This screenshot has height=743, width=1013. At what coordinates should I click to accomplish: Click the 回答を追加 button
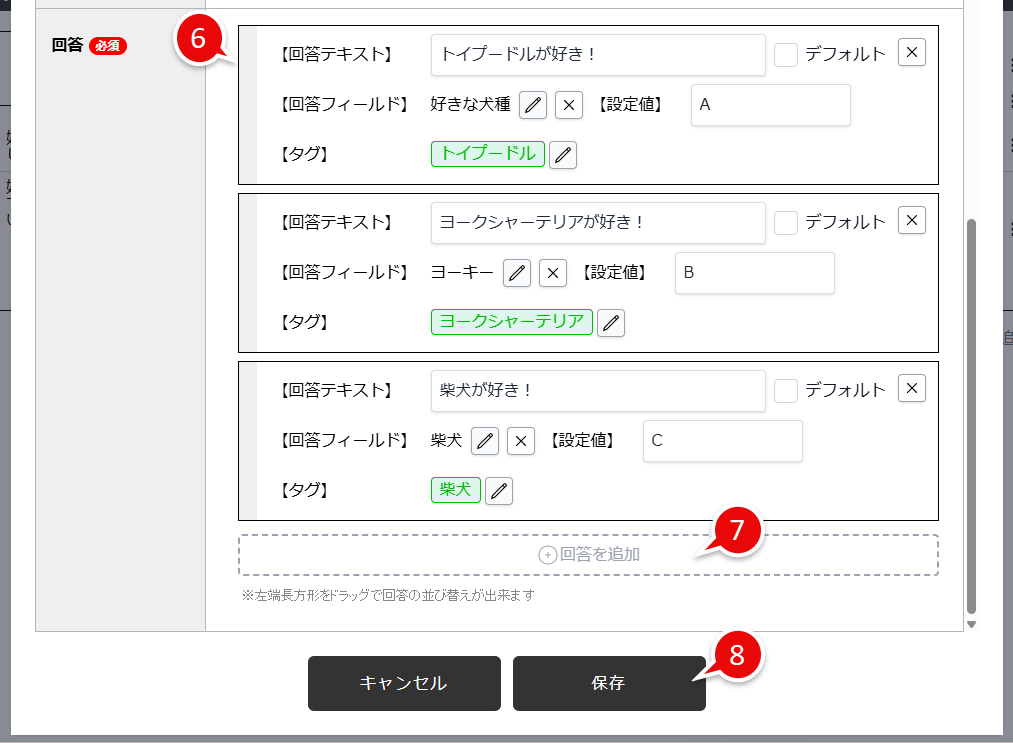[x=587, y=555]
